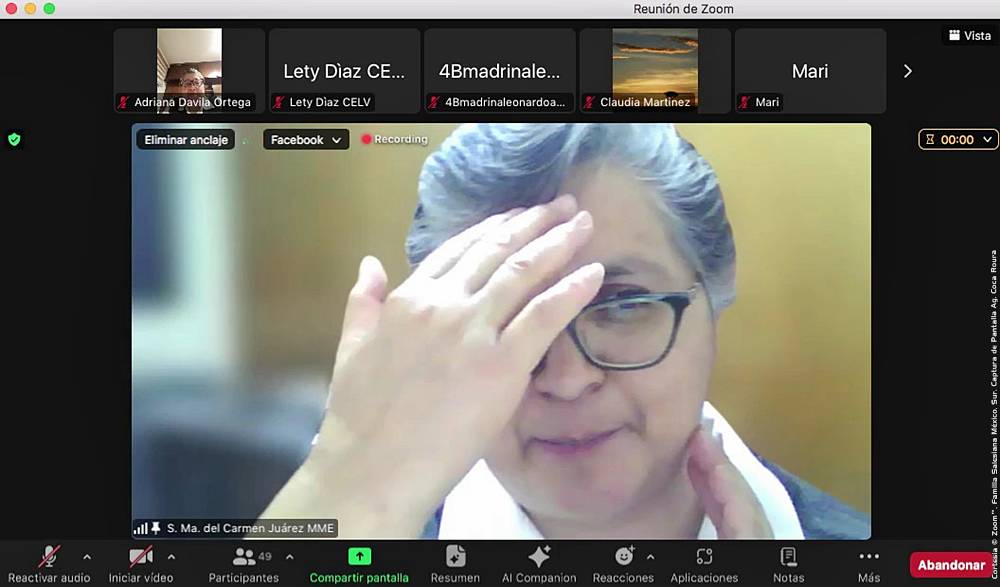Viewport: 1000px width, 587px height.
Task: Click muted mic icon on Claudia Martinez
Action: pos(589,102)
